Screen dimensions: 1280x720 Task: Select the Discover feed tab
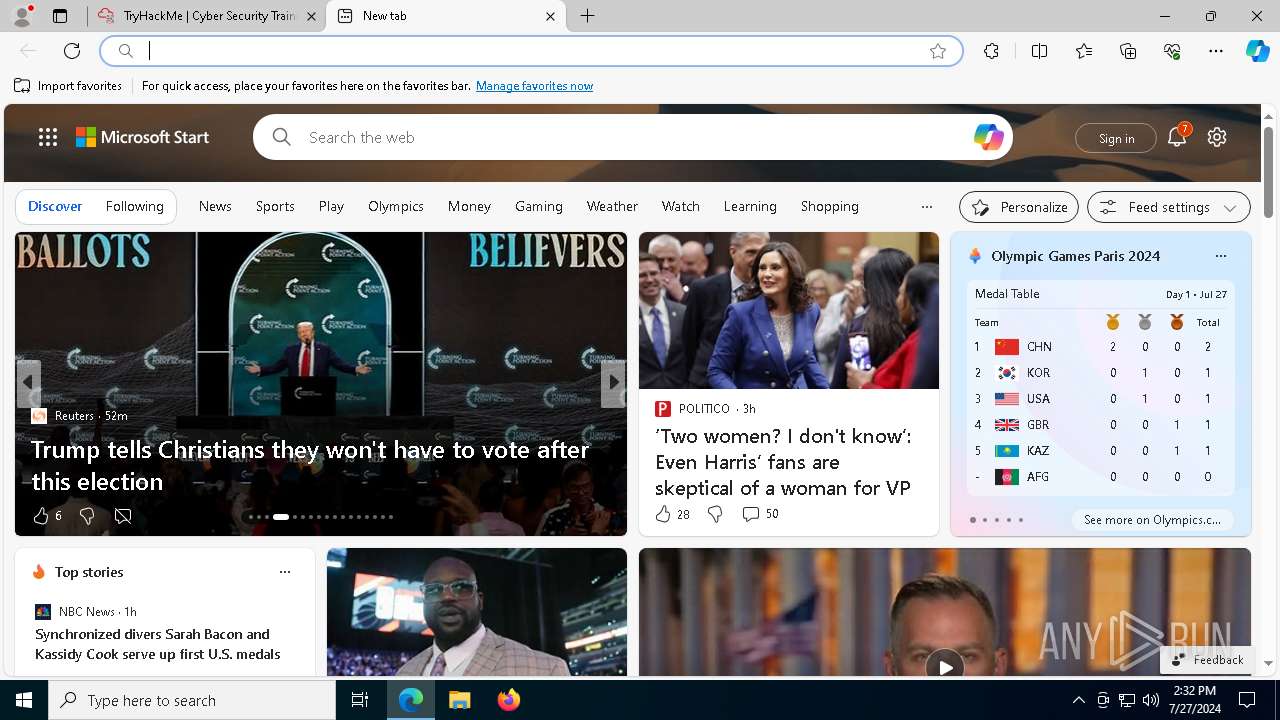pos(55,206)
